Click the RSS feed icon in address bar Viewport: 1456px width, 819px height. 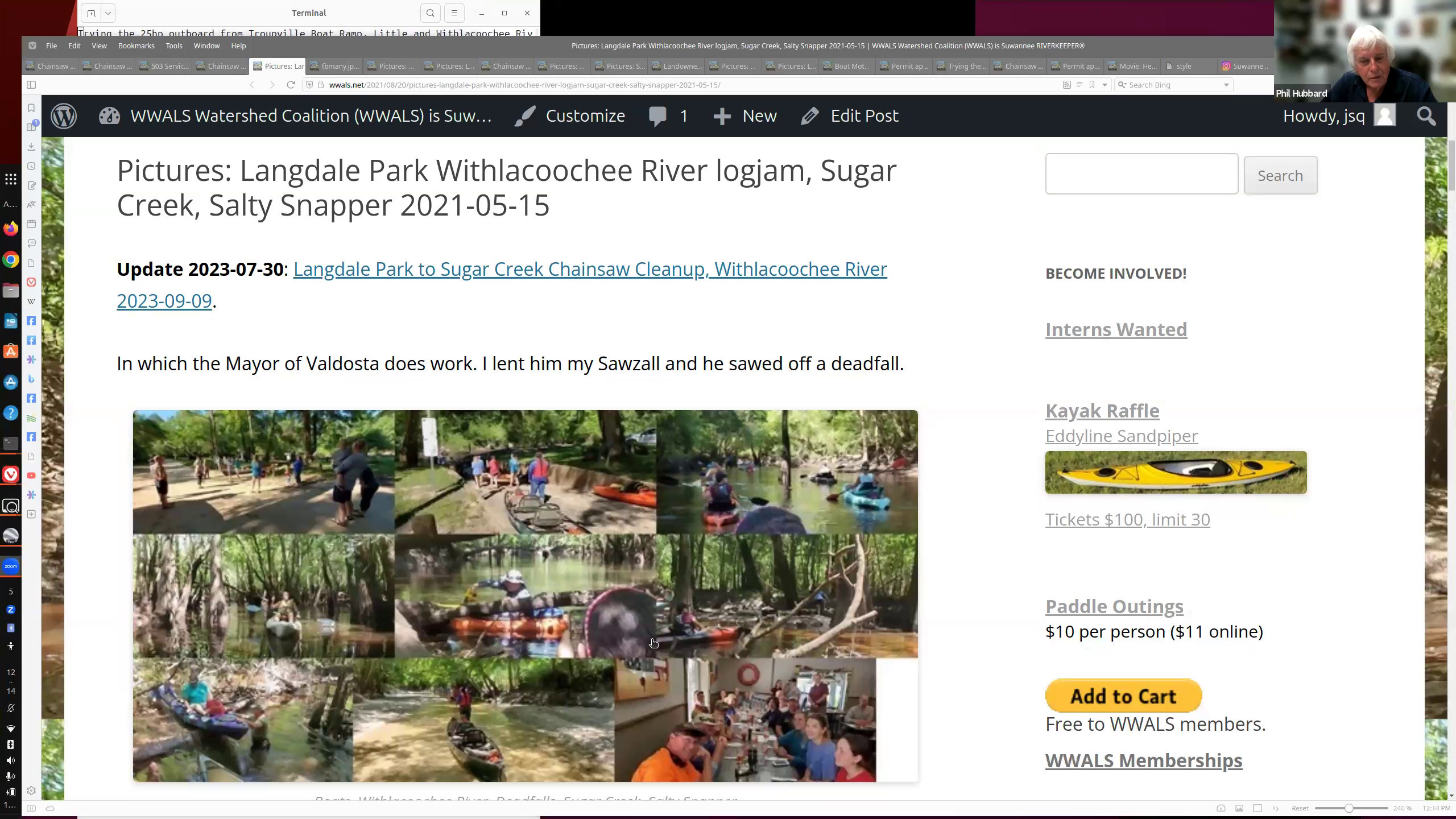[1066, 85]
